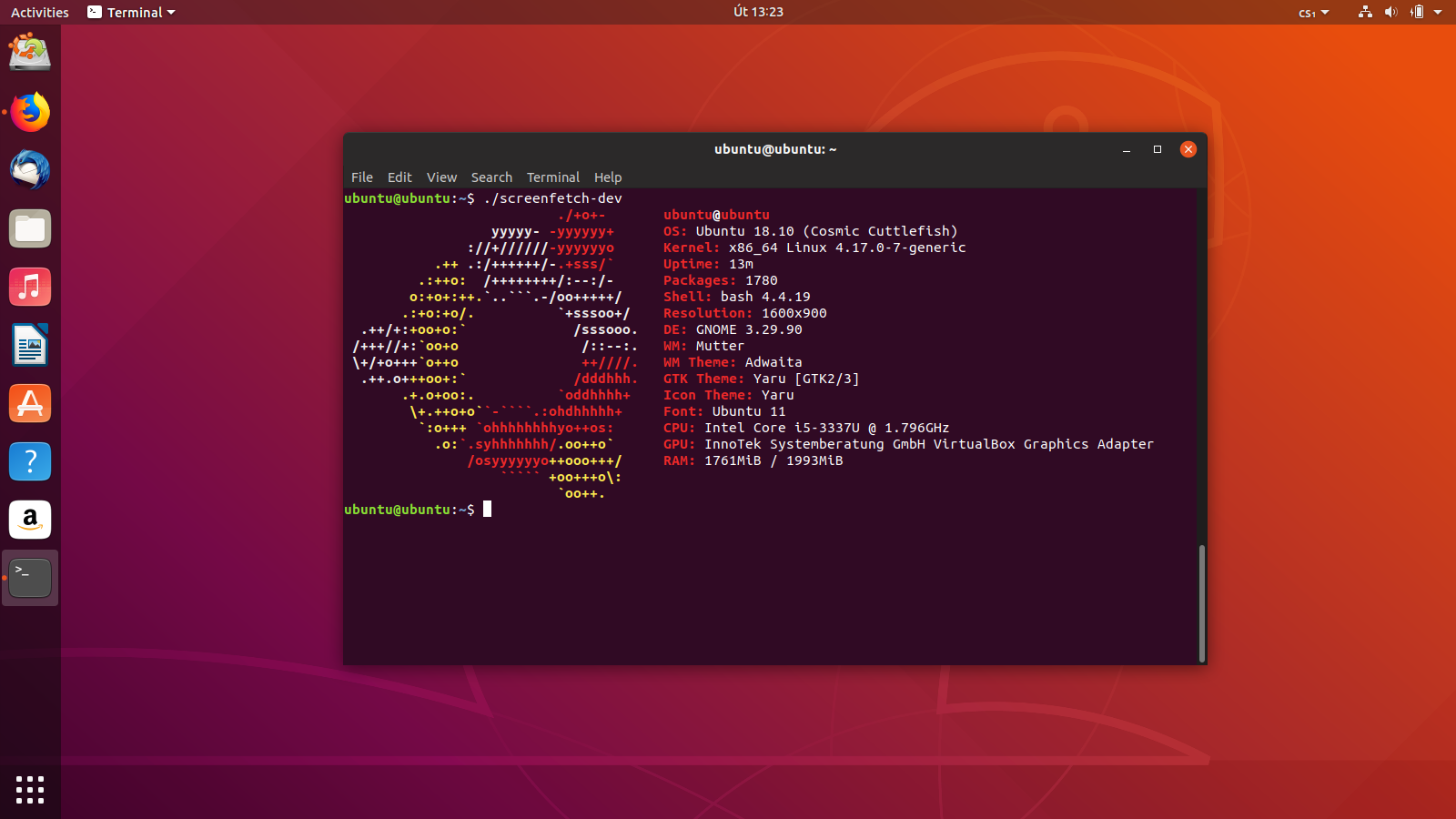The height and width of the screenshot is (819, 1456).
Task: Click the volume icon in the top bar
Action: click(x=1390, y=12)
